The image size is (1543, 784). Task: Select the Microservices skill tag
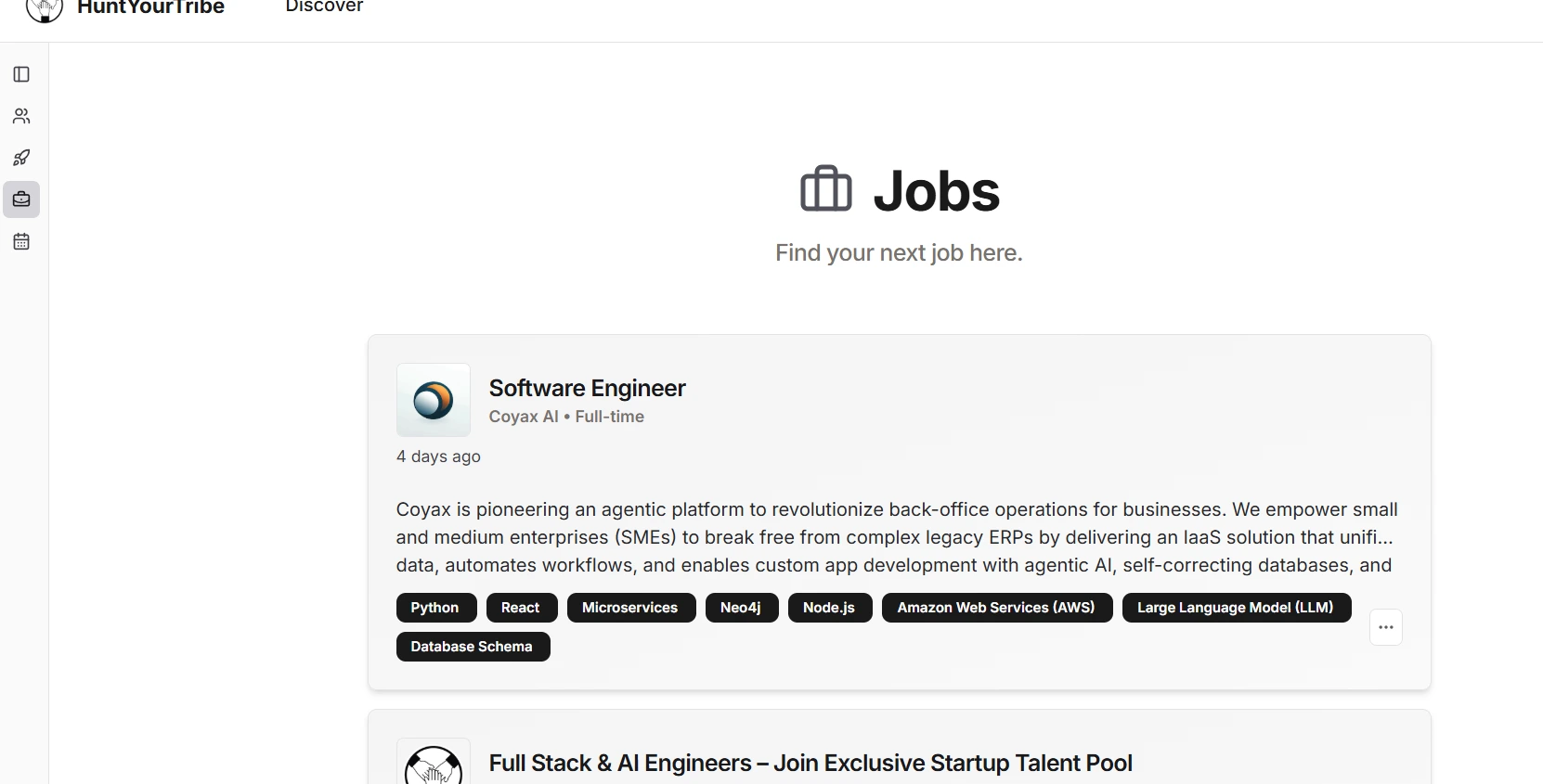tap(630, 608)
